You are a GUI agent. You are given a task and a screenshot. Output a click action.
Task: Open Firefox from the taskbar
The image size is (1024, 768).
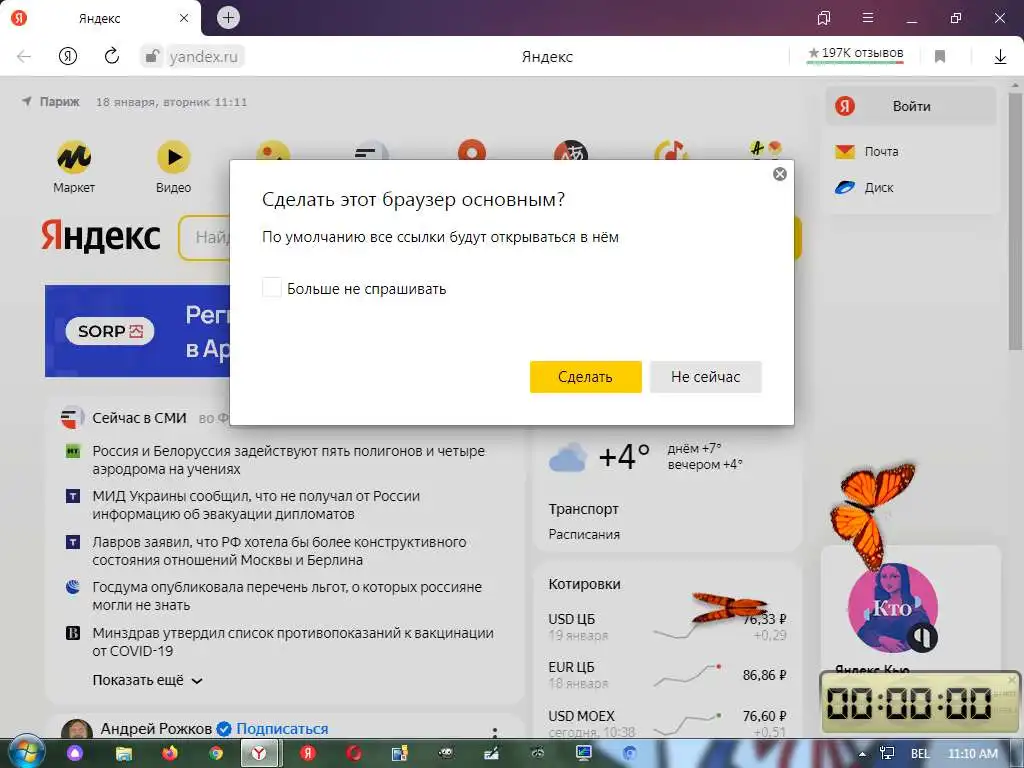170,753
